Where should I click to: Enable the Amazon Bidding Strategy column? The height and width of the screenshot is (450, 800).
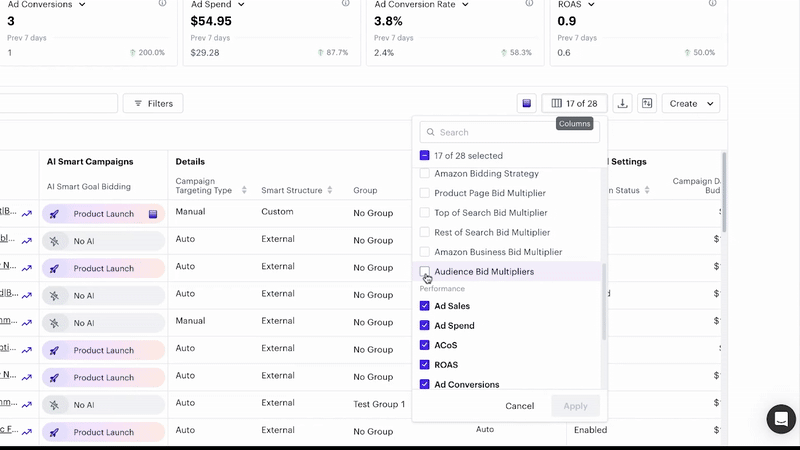pos(425,174)
